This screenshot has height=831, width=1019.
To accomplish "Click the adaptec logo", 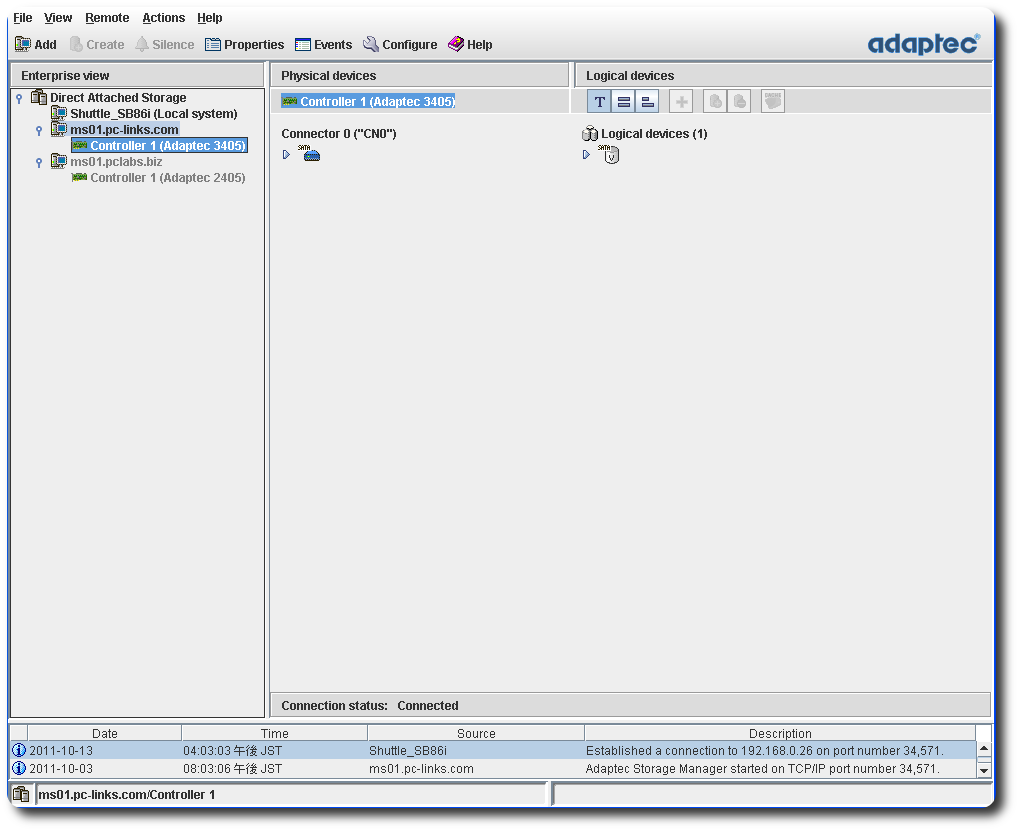I will pyautogui.click(x=923, y=44).
